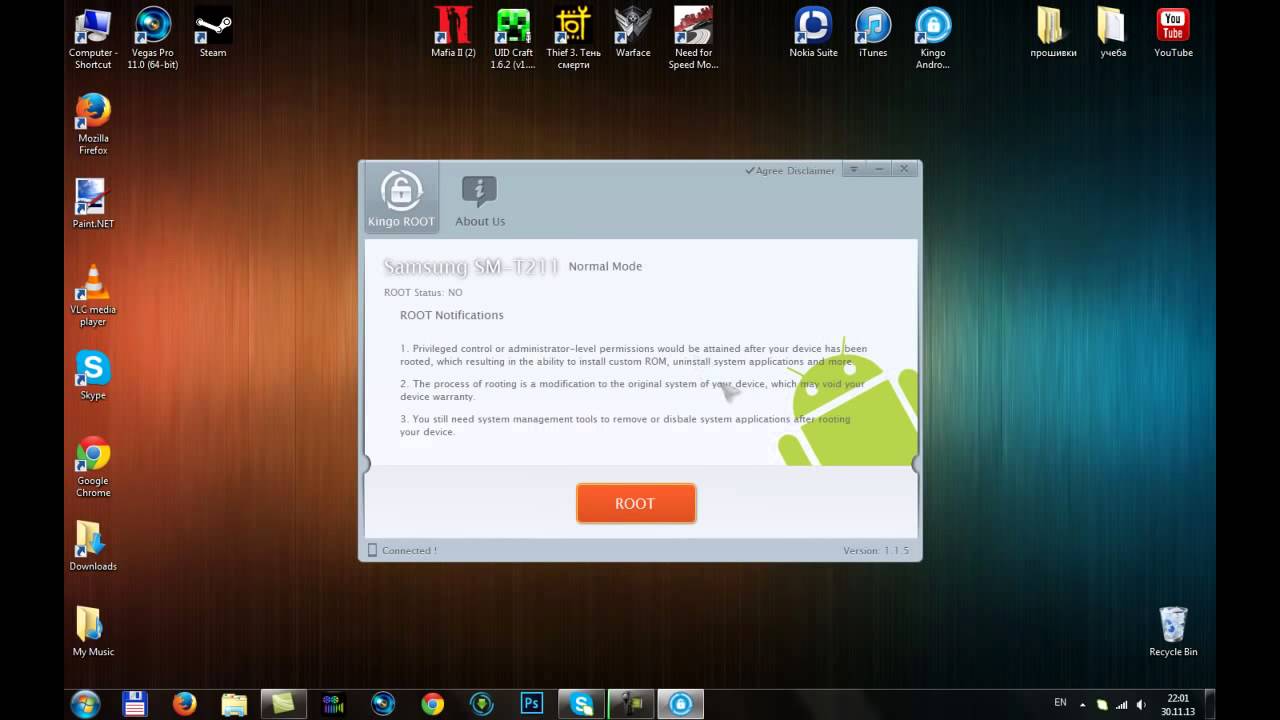Image resolution: width=1280 pixels, height=720 pixels.
Task: Close the Kingo ROOT window
Action: pyautogui.click(x=904, y=169)
